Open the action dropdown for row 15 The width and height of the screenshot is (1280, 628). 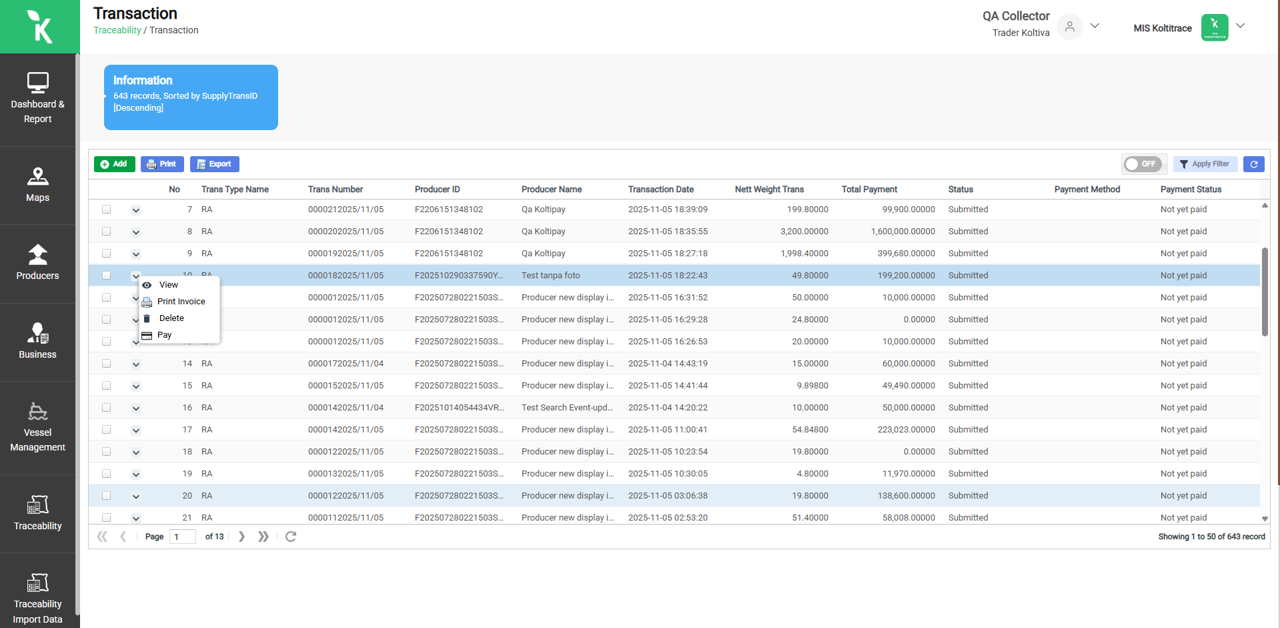click(x=136, y=386)
